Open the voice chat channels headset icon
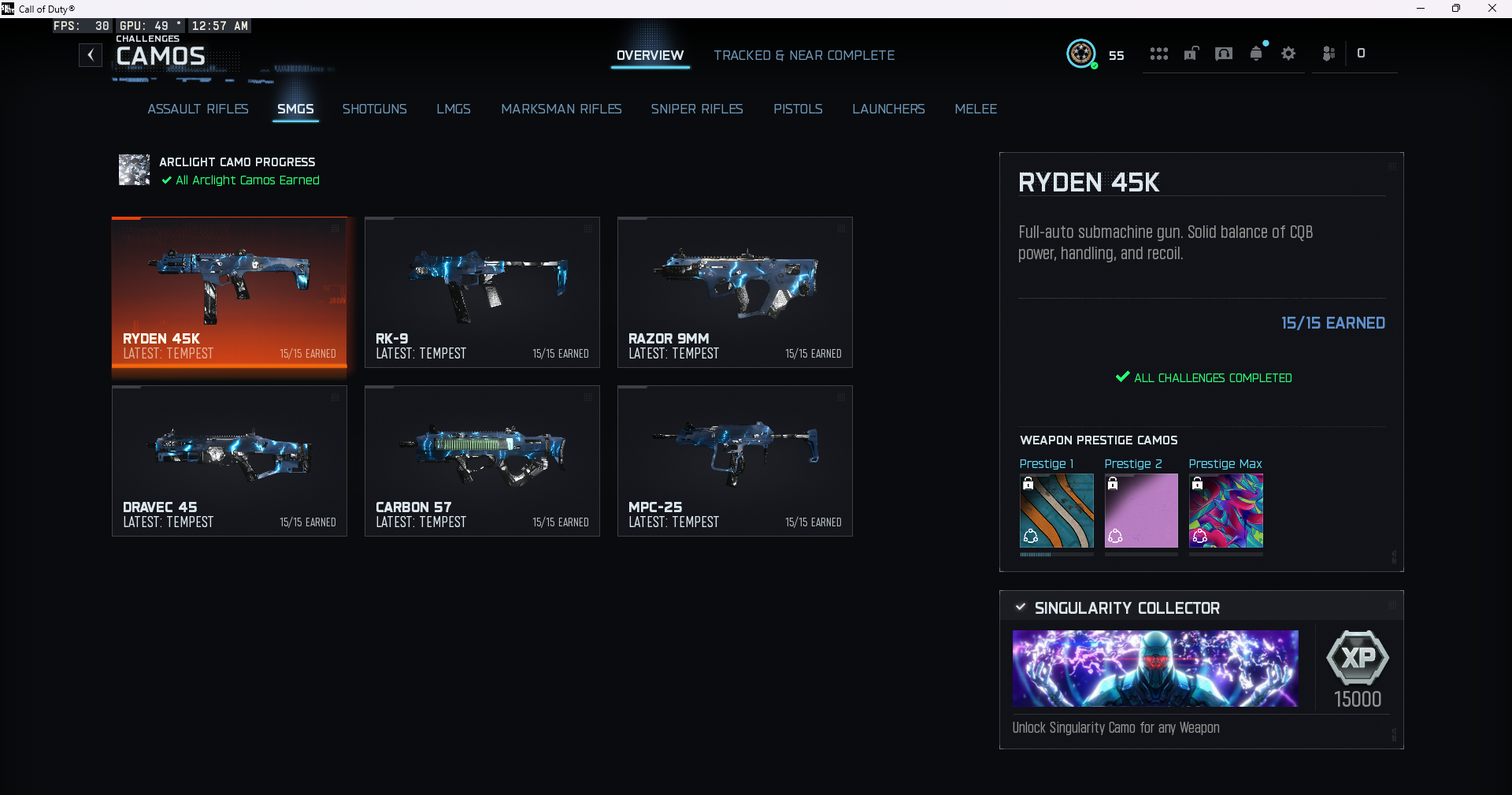 pos(1224,54)
